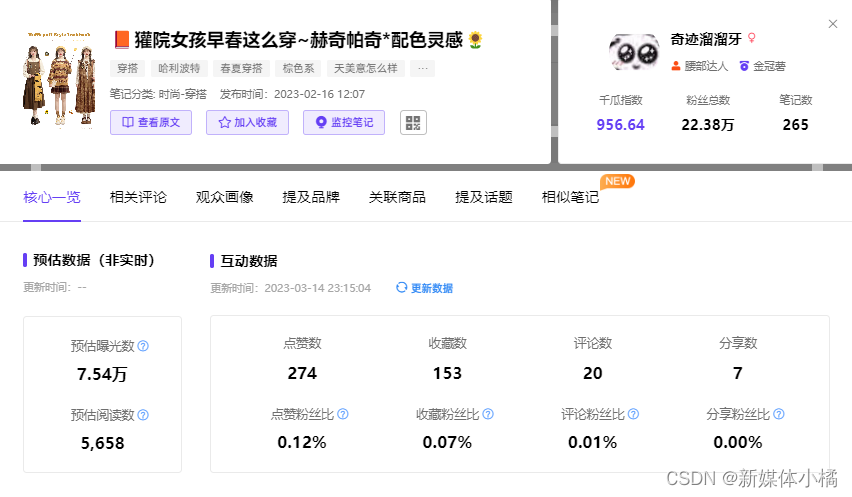Open the 观众画像 tab
852x497 pixels.
(224, 197)
